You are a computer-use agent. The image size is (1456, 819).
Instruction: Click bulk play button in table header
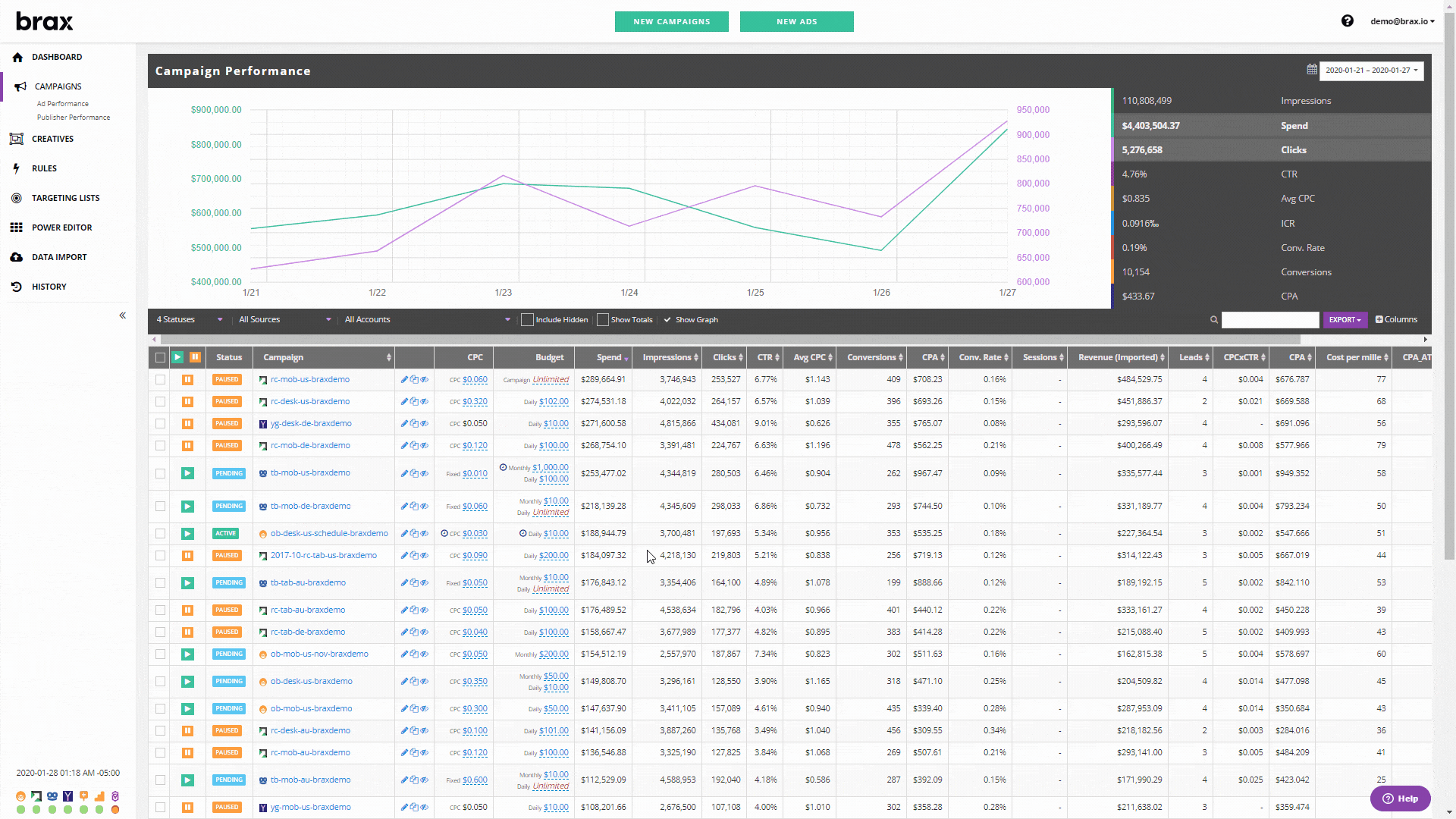coord(177,357)
